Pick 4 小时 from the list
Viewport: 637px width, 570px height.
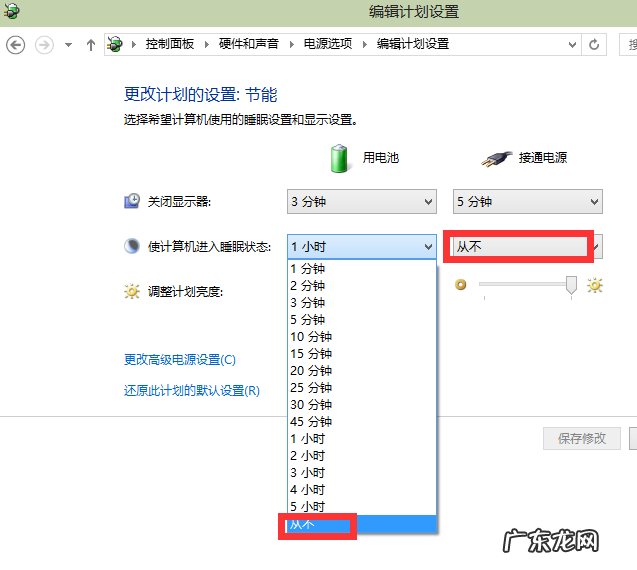coord(362,490)
